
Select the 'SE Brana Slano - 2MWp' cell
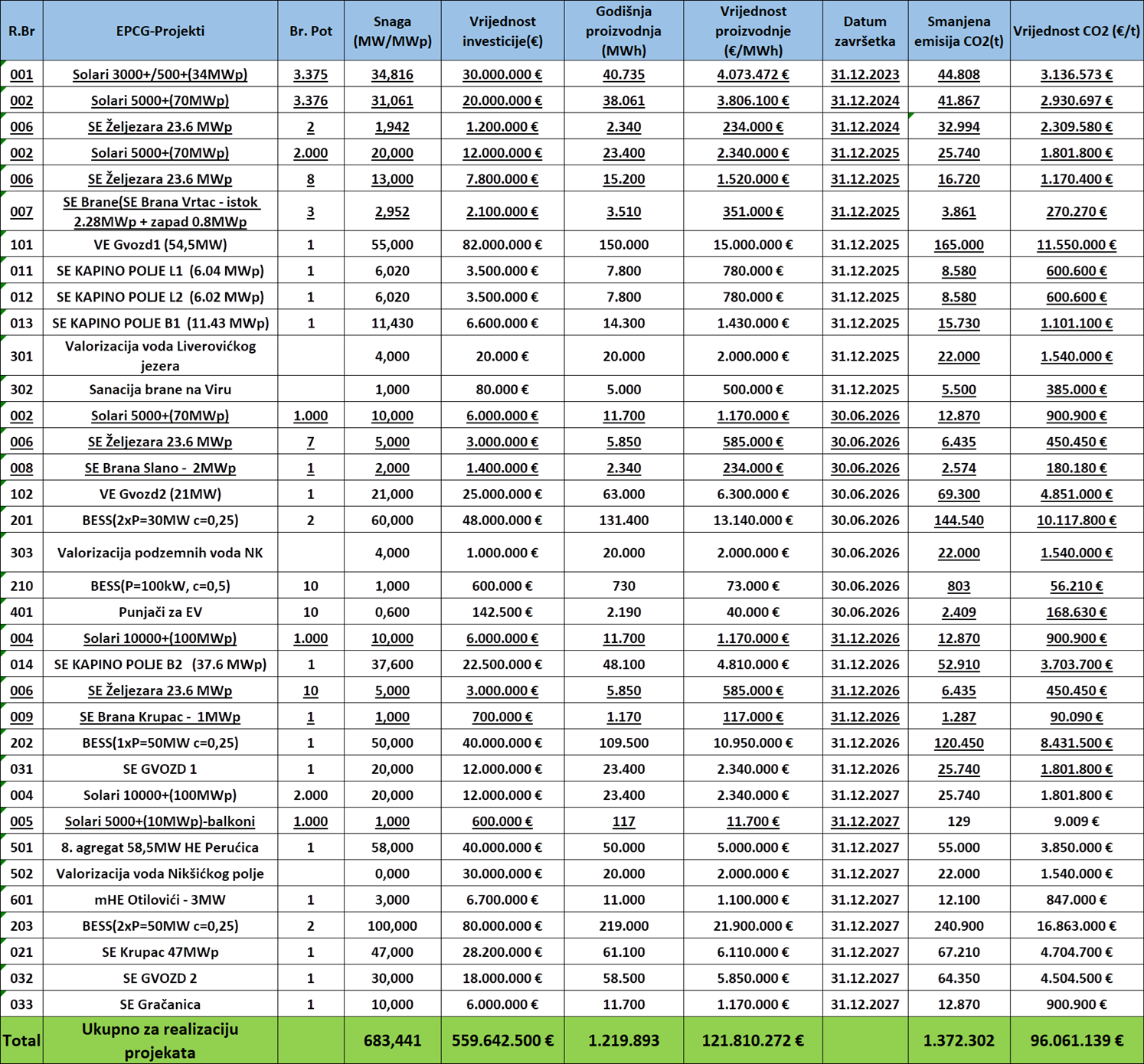tap(160, 468)
